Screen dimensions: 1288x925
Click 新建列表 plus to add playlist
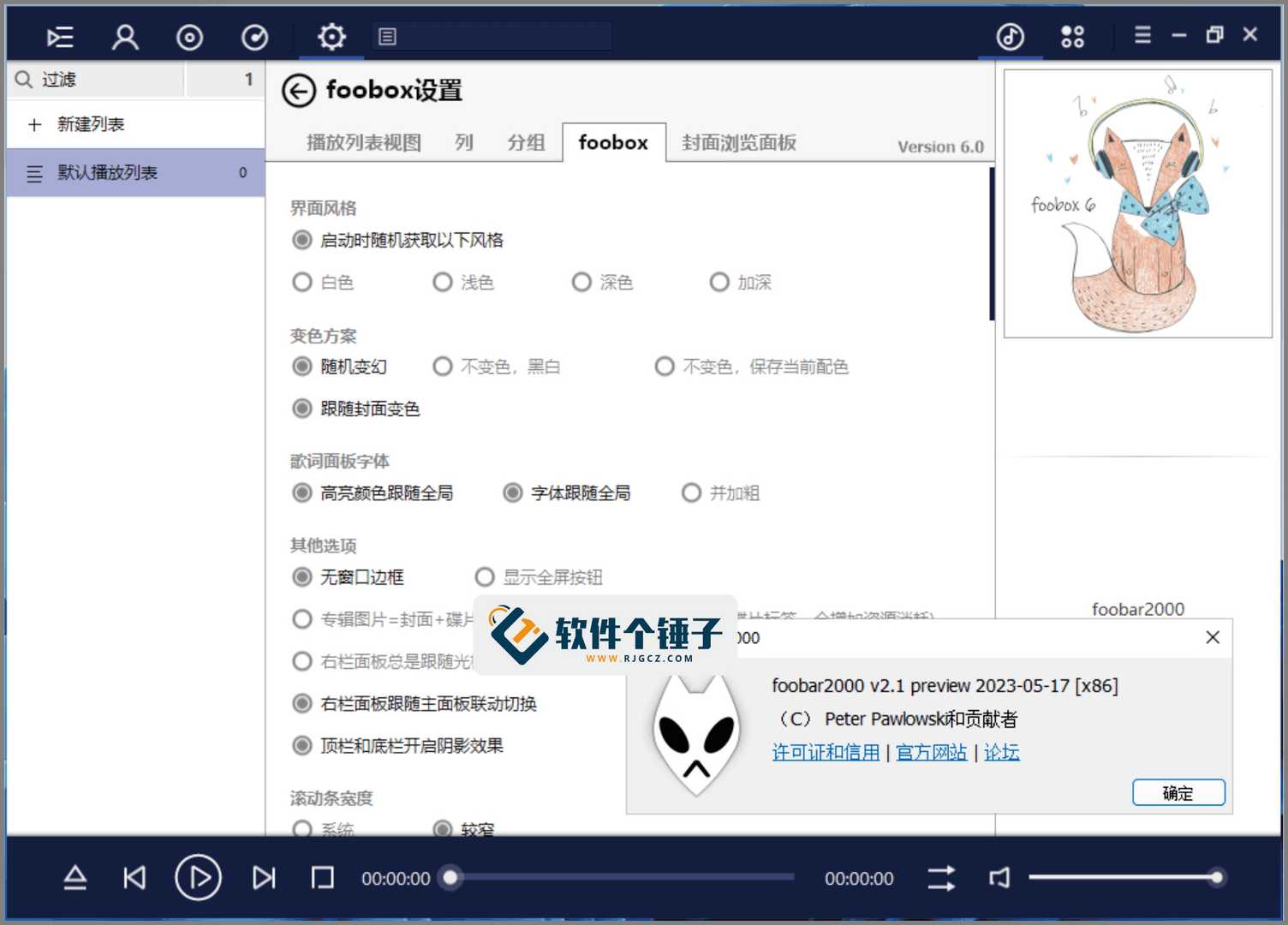35,125
